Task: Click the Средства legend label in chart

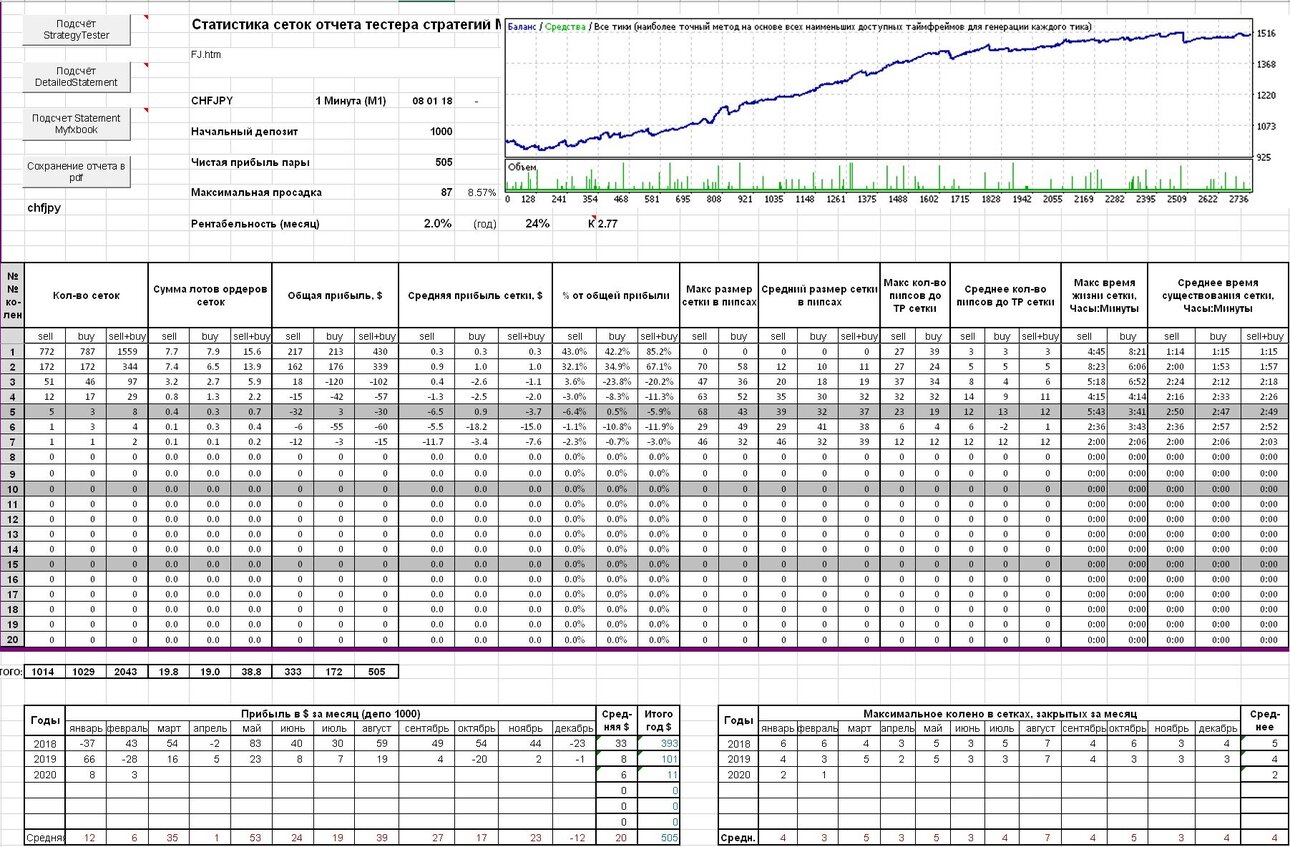Action: 564,26
